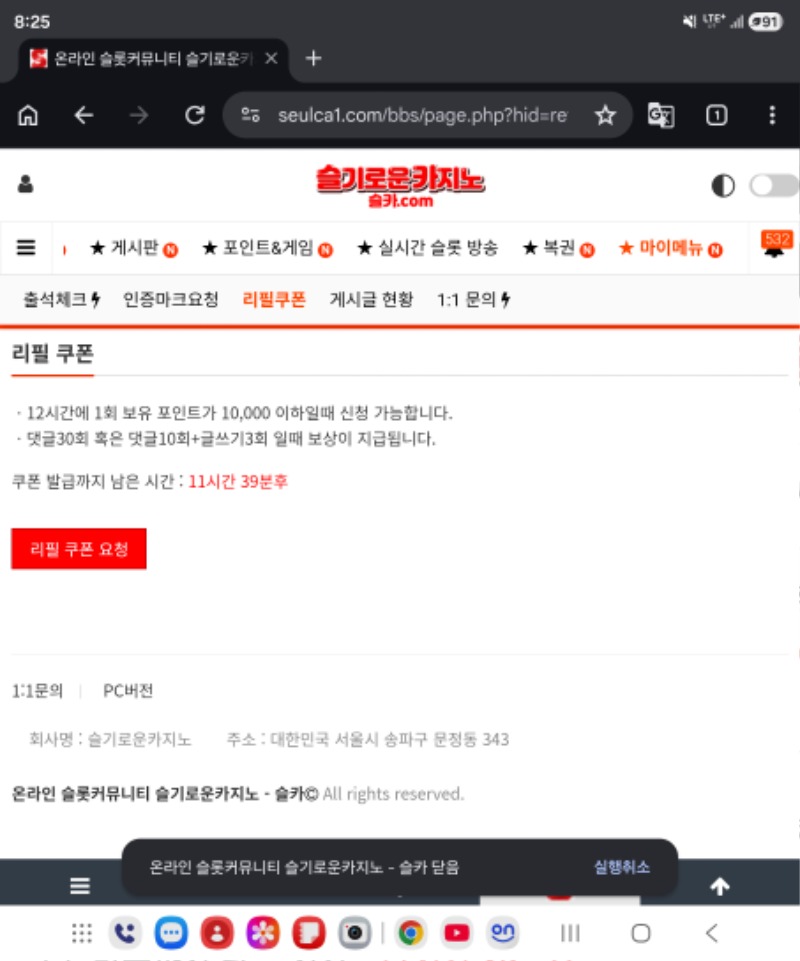Reload the page with refresh icon
This screenshot has width=800, height=961.
pos(194,116)
